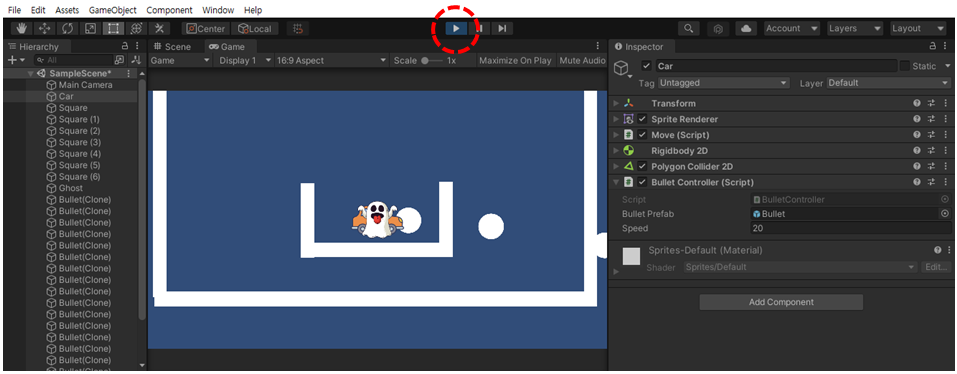Select the Move tool
Screen dimensions: 957x374
click(x=45, y=29)
